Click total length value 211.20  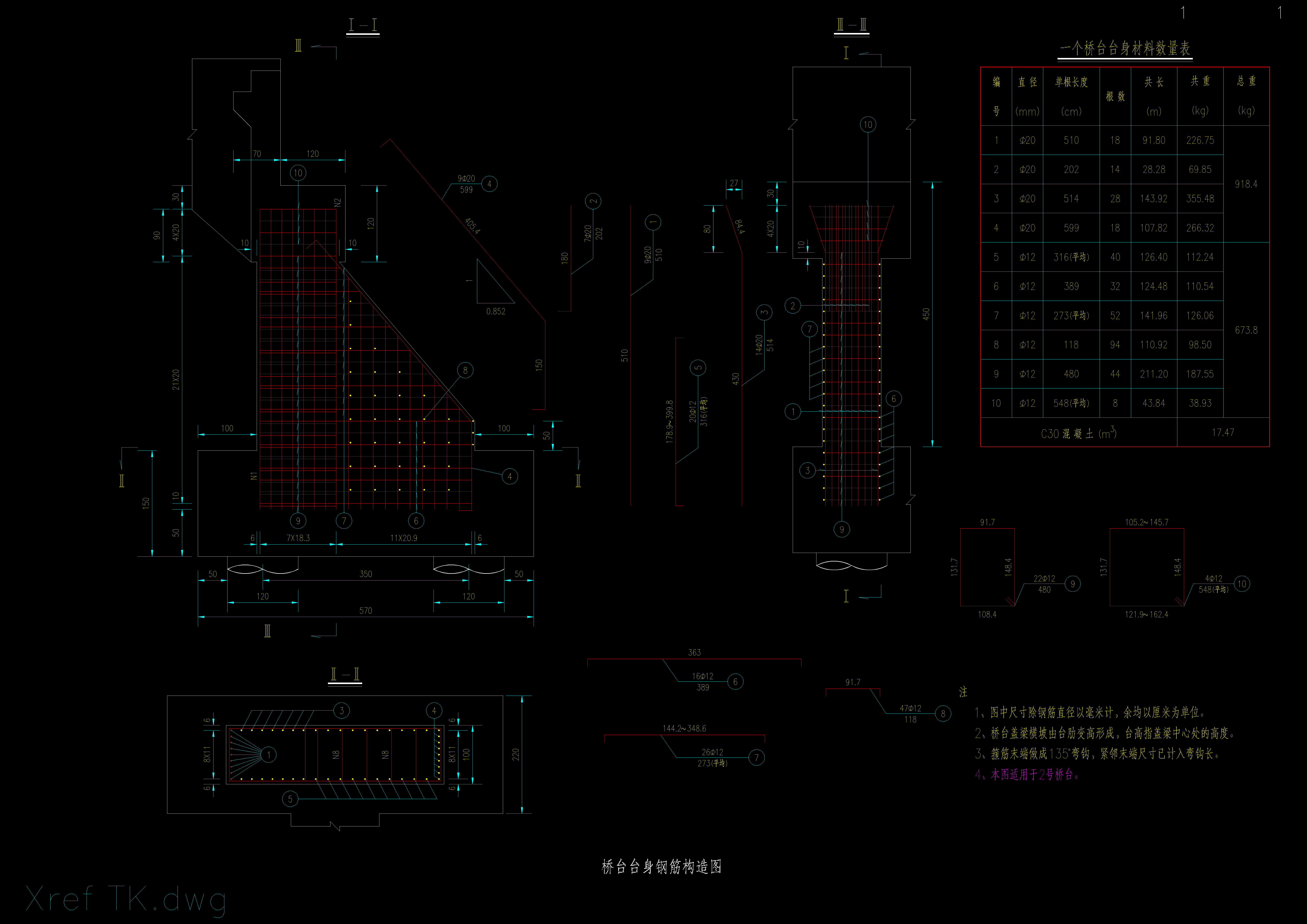(x=1154, y=374)
